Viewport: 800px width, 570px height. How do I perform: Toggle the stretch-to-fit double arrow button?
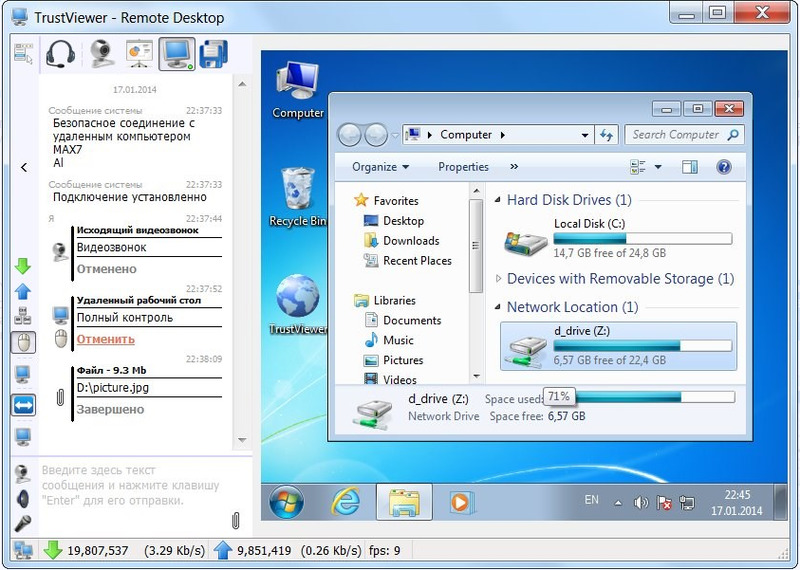point(23,406)
